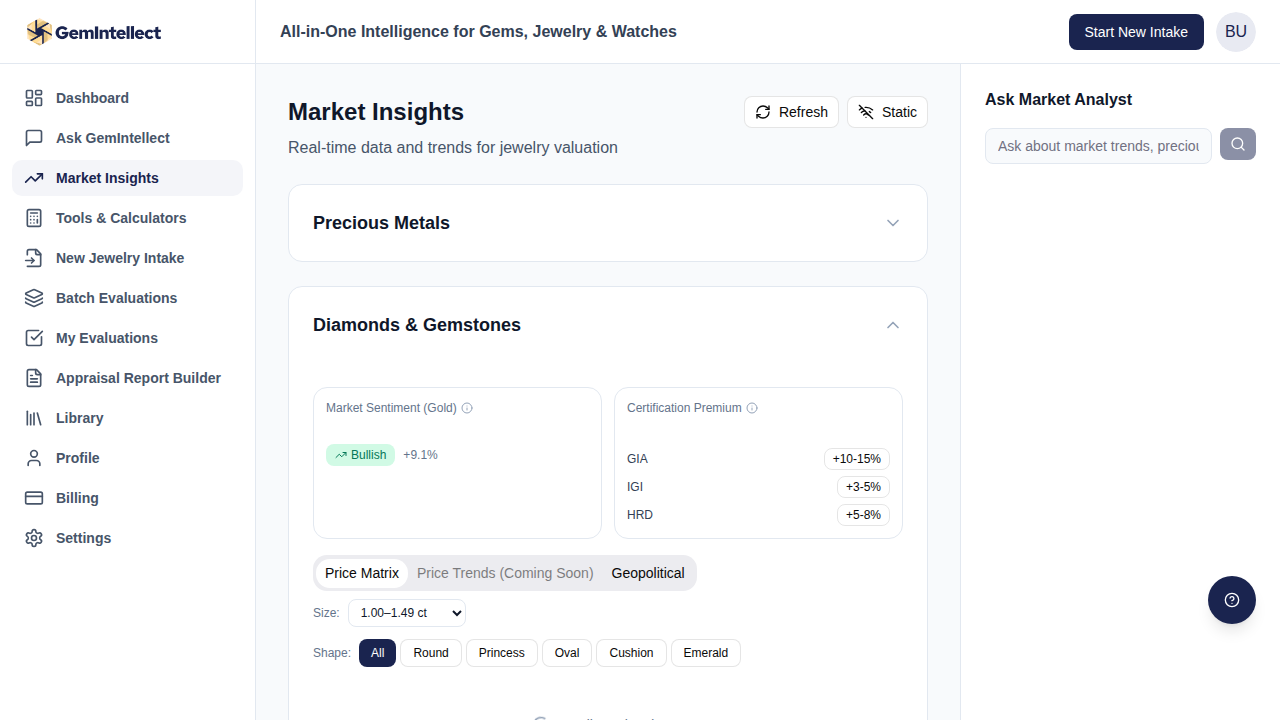Toggle the Static data mode button
1280x720 pixels.
tap(887, 112)
